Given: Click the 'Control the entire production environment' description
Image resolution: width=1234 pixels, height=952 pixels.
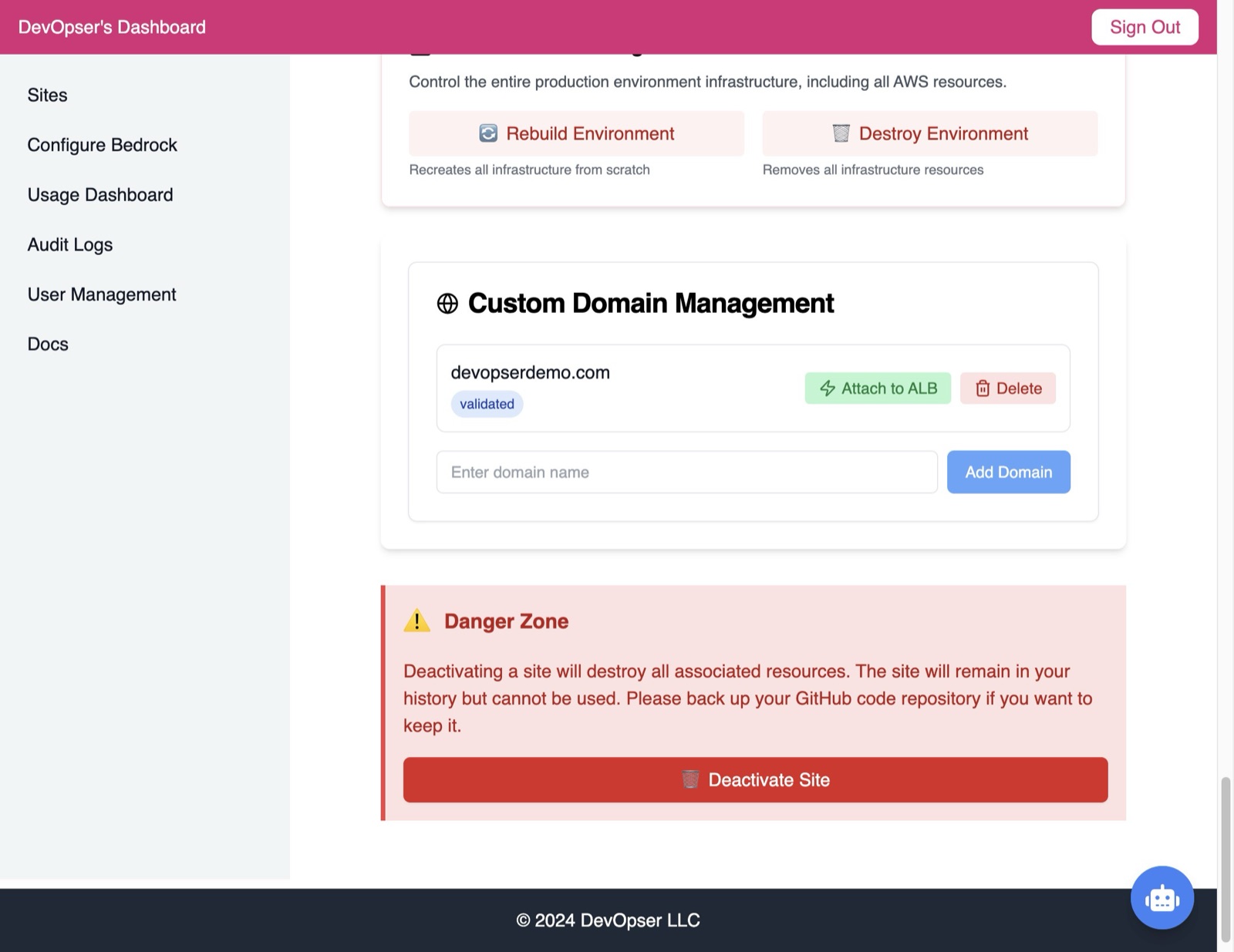Looking at the screenshot, I should [x=707, y=82].
